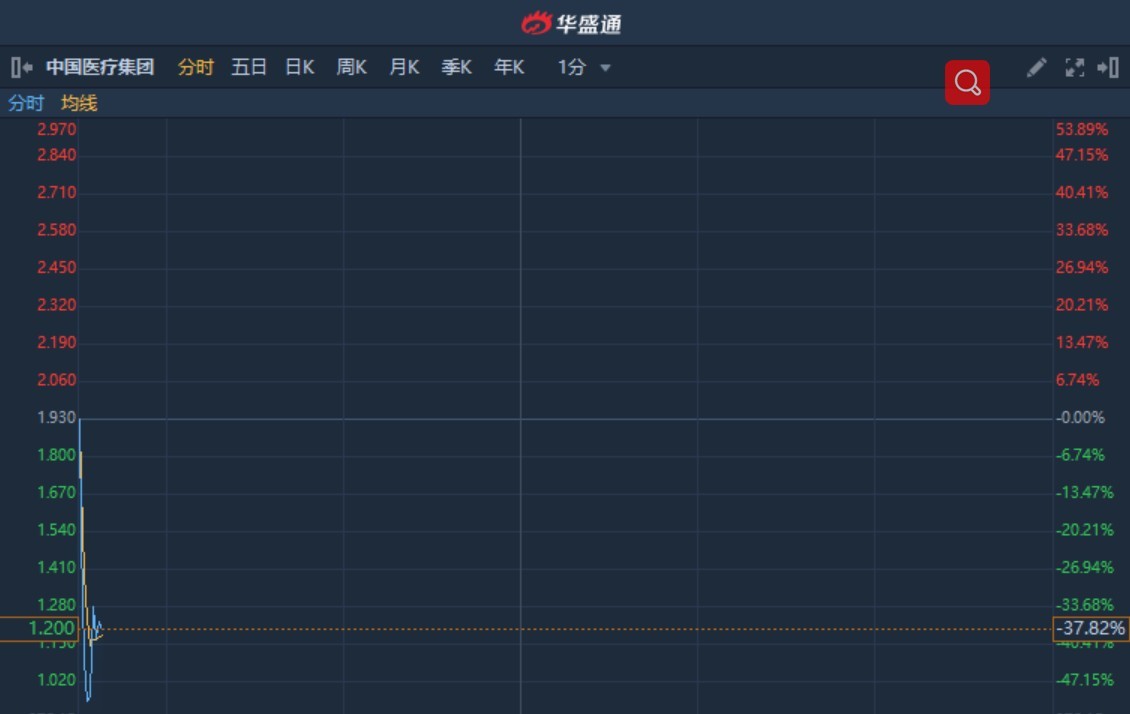Toggle the 均线 average line legend
This screenshot has width=1130, height=714.
point(79,103)
